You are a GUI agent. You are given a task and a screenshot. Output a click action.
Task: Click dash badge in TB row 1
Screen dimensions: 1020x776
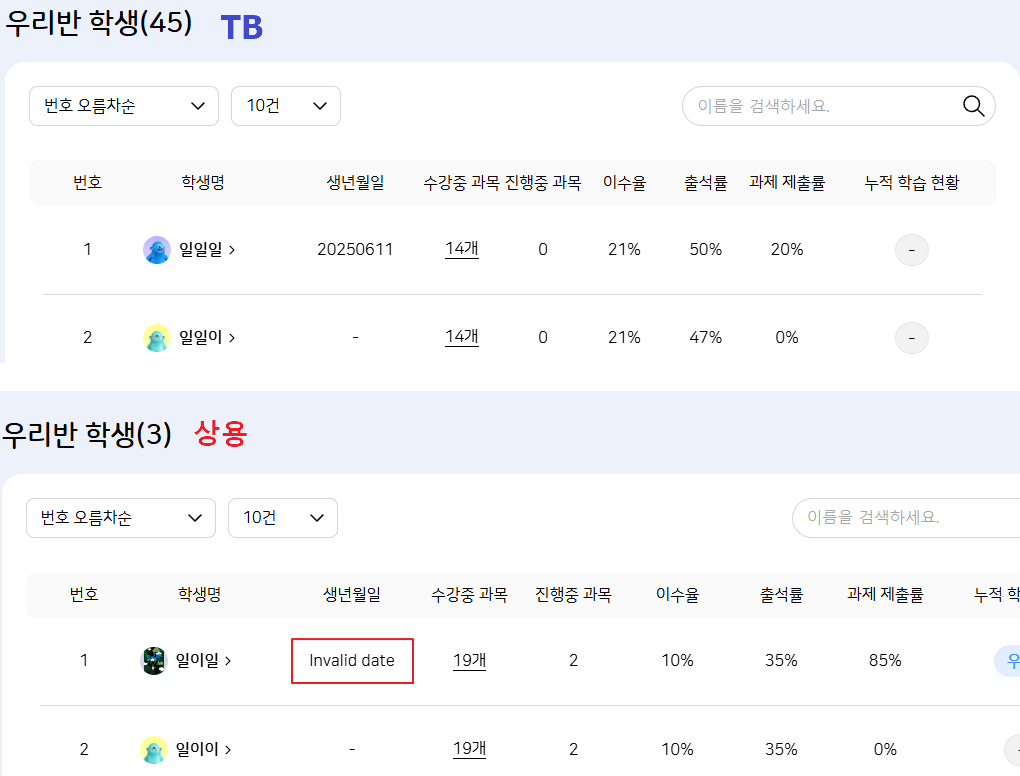tap(911, 250)
